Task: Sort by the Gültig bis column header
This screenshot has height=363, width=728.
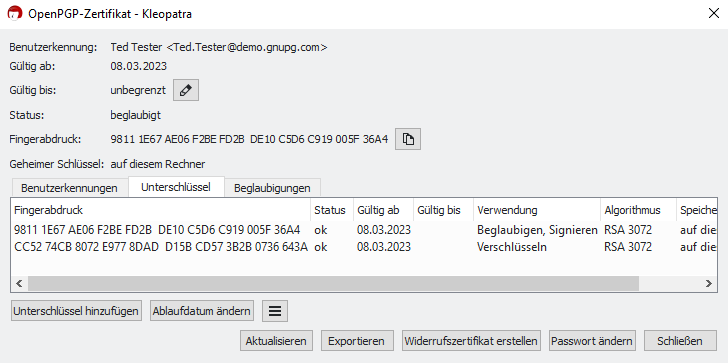Action: pyautogui.click(x=443, y=210)
